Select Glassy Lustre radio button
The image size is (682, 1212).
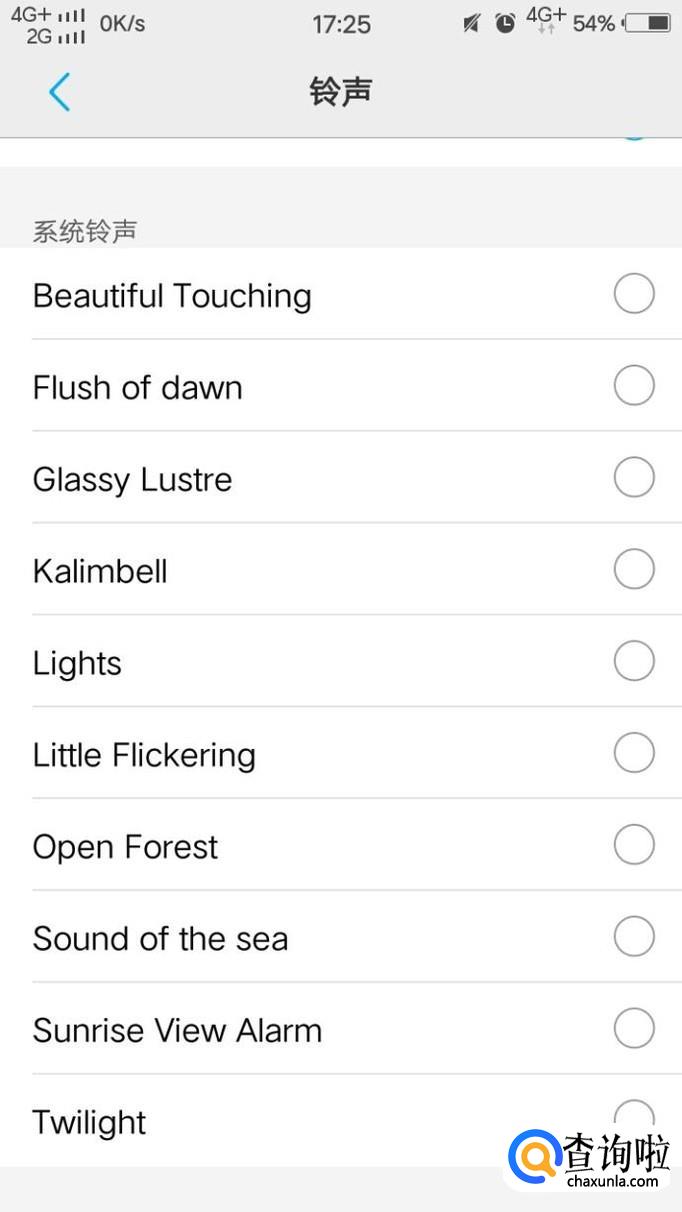[634, 478]
